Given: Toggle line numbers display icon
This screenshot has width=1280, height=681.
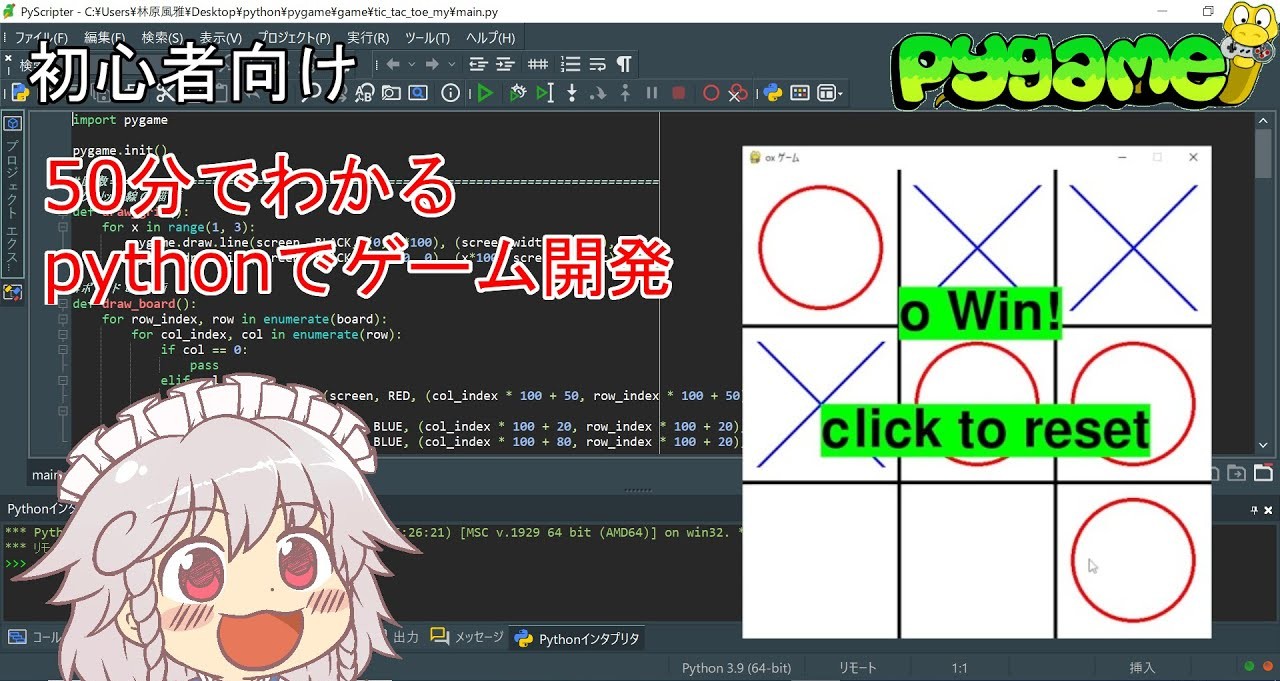Looking at the screenshot, I should (570, 64).
